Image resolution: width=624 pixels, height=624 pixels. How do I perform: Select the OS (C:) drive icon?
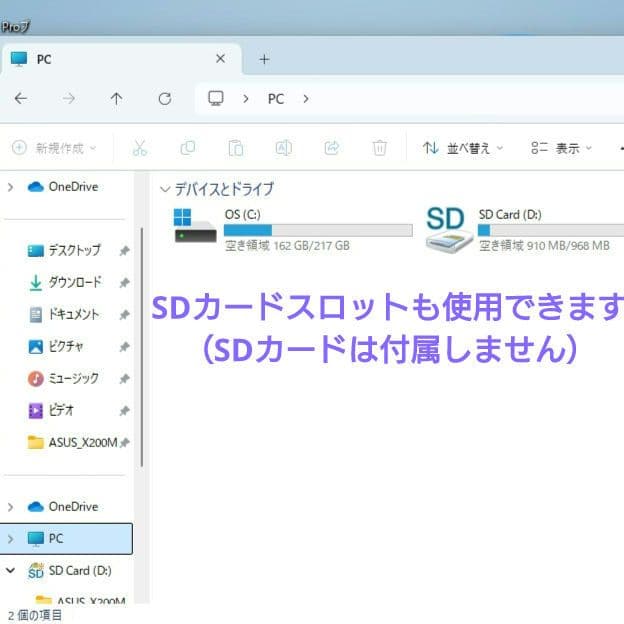pos(195,226)
